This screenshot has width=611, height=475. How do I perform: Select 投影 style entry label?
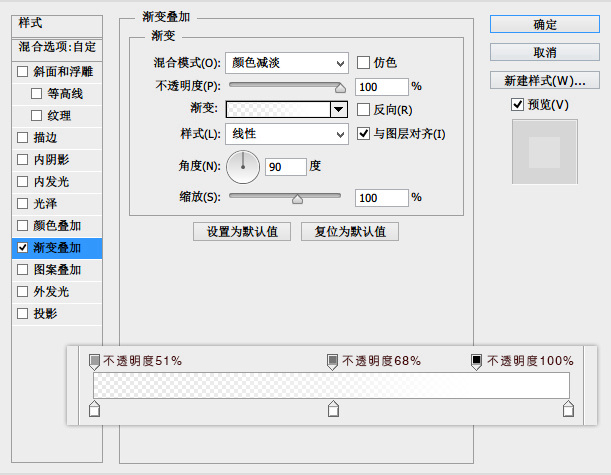[45, 314]
